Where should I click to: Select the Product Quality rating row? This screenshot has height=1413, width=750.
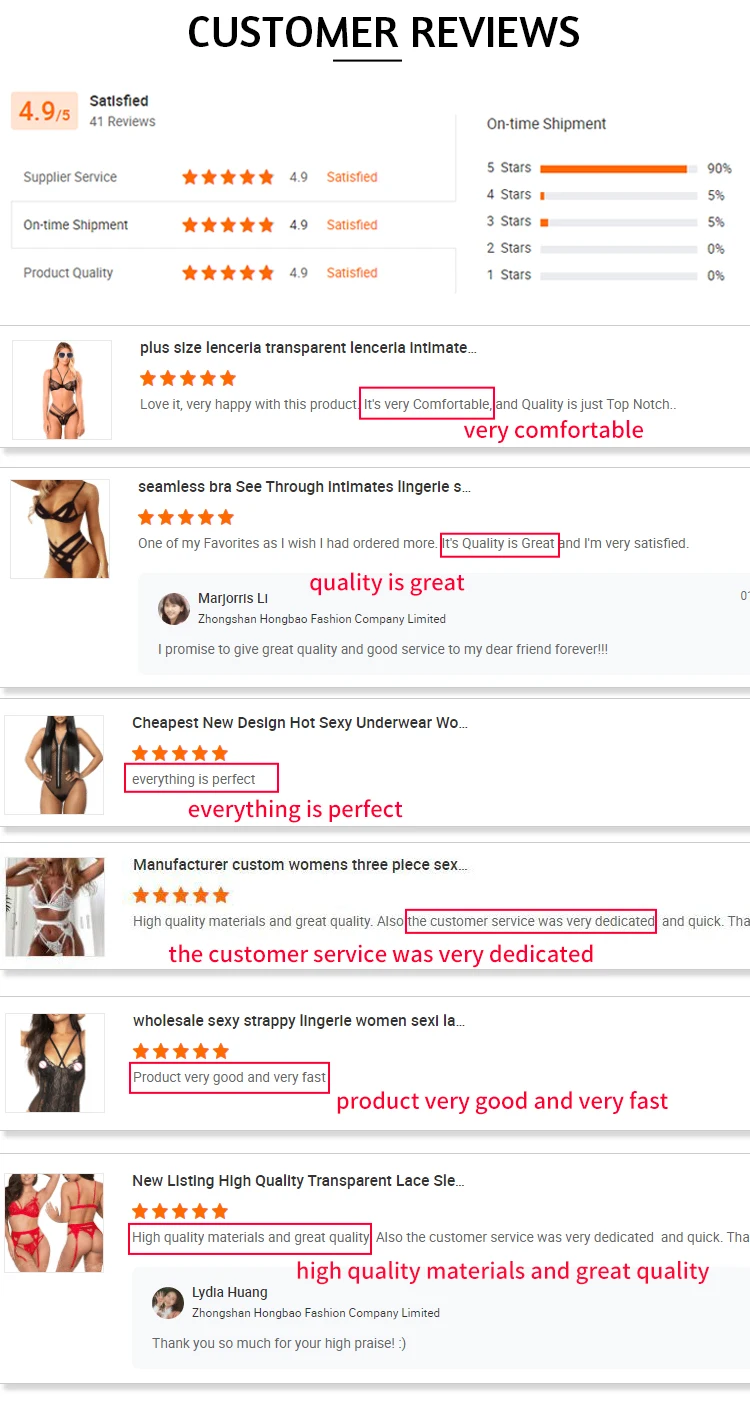[x=233, y=272]
